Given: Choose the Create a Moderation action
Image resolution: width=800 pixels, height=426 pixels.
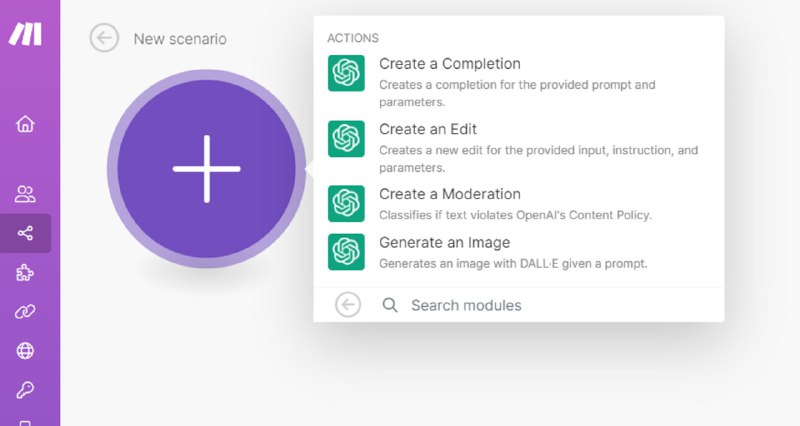Looking at the screenshot, I should 449,194.
